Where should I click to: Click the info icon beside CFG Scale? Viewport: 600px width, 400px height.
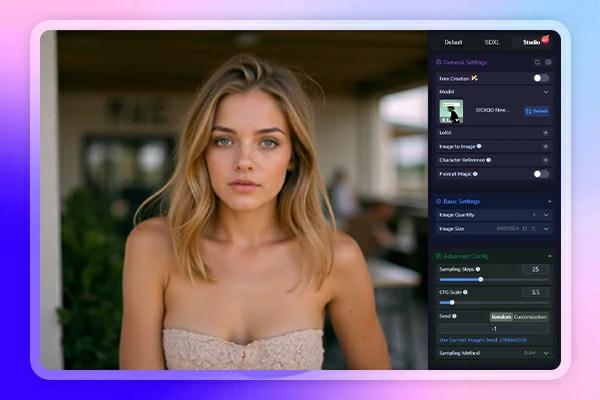point(465,292)
